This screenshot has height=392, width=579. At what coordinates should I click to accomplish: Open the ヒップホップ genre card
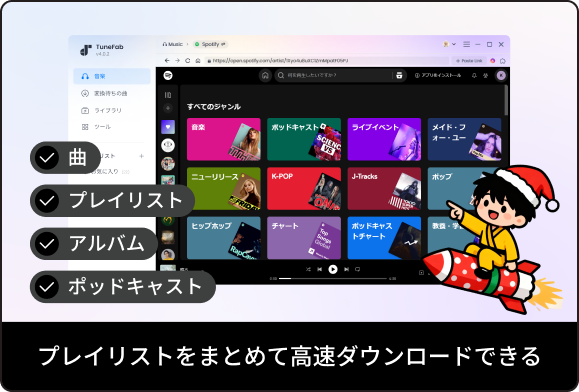click(224, 238)
